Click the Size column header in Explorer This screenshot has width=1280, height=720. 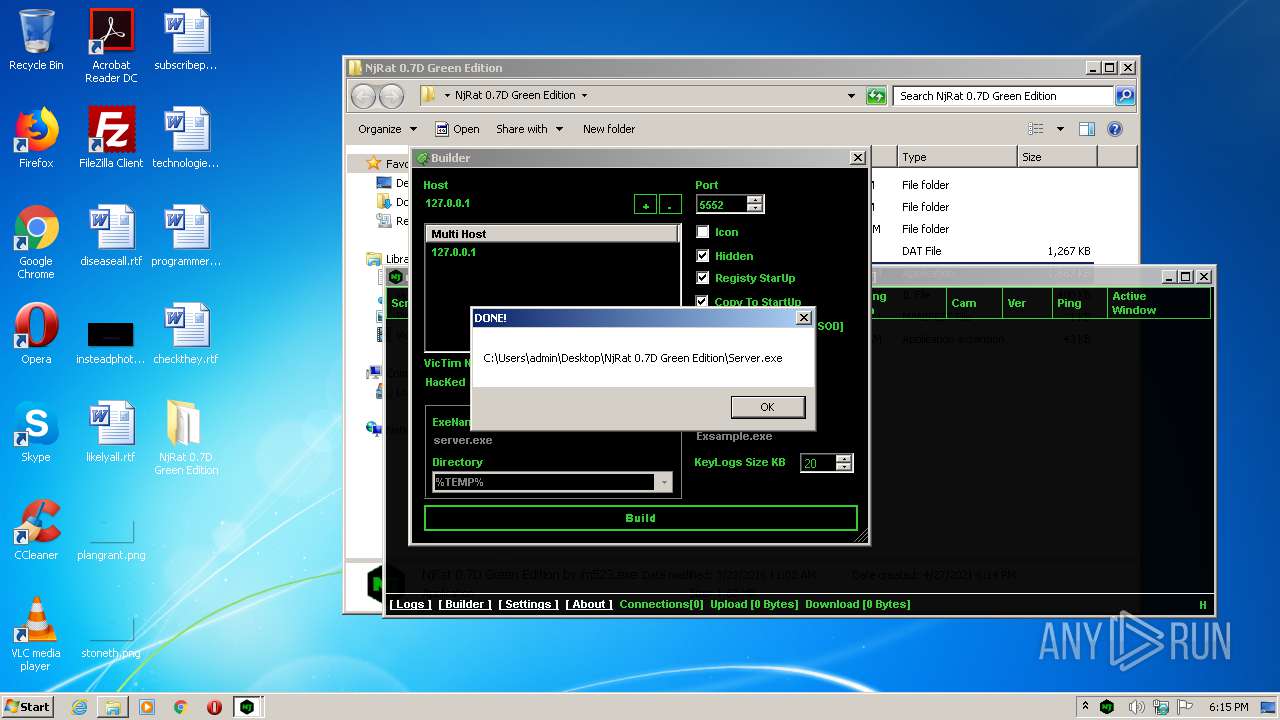coord(1056,157)
